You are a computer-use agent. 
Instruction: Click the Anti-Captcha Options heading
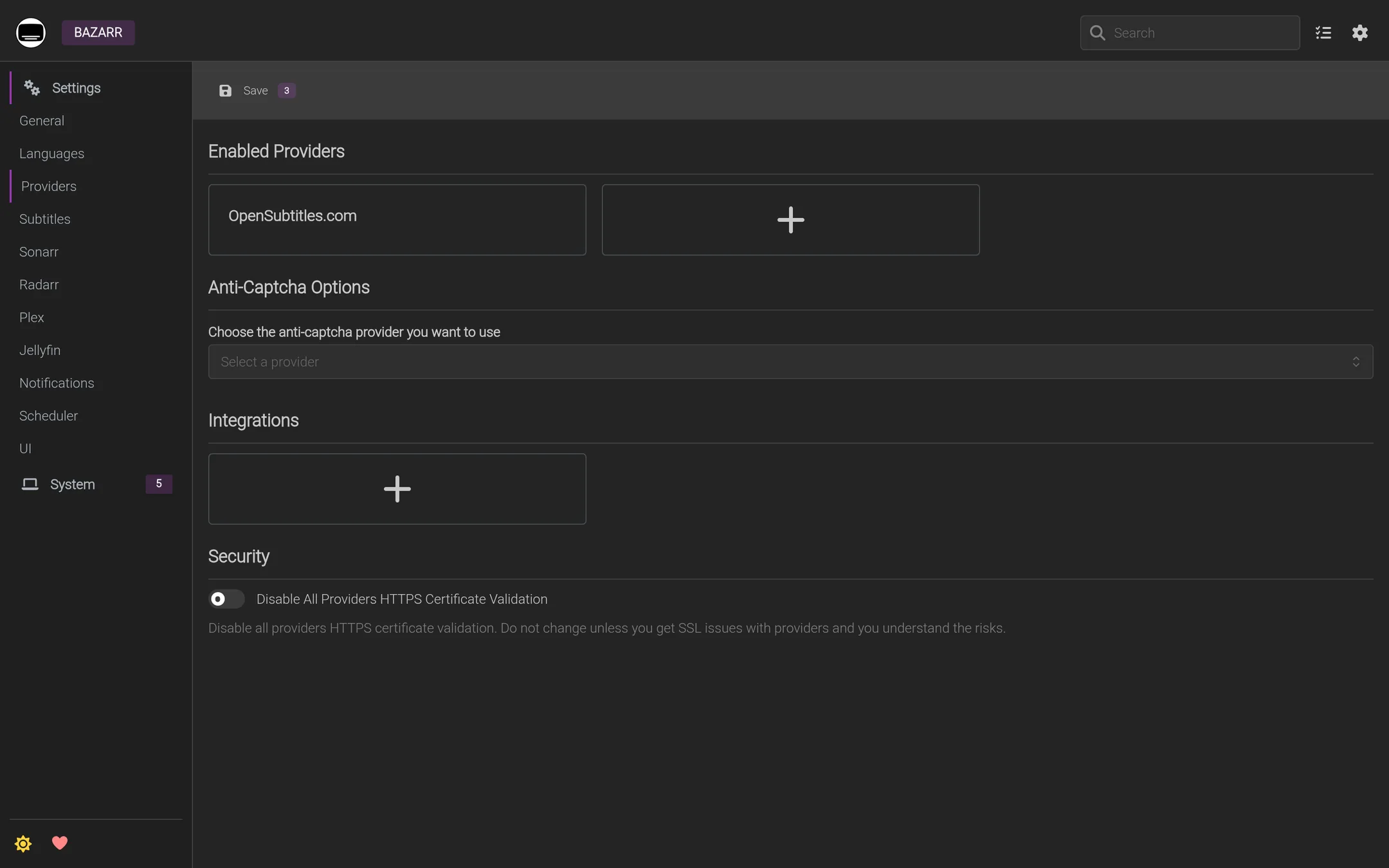coord(289,287)
